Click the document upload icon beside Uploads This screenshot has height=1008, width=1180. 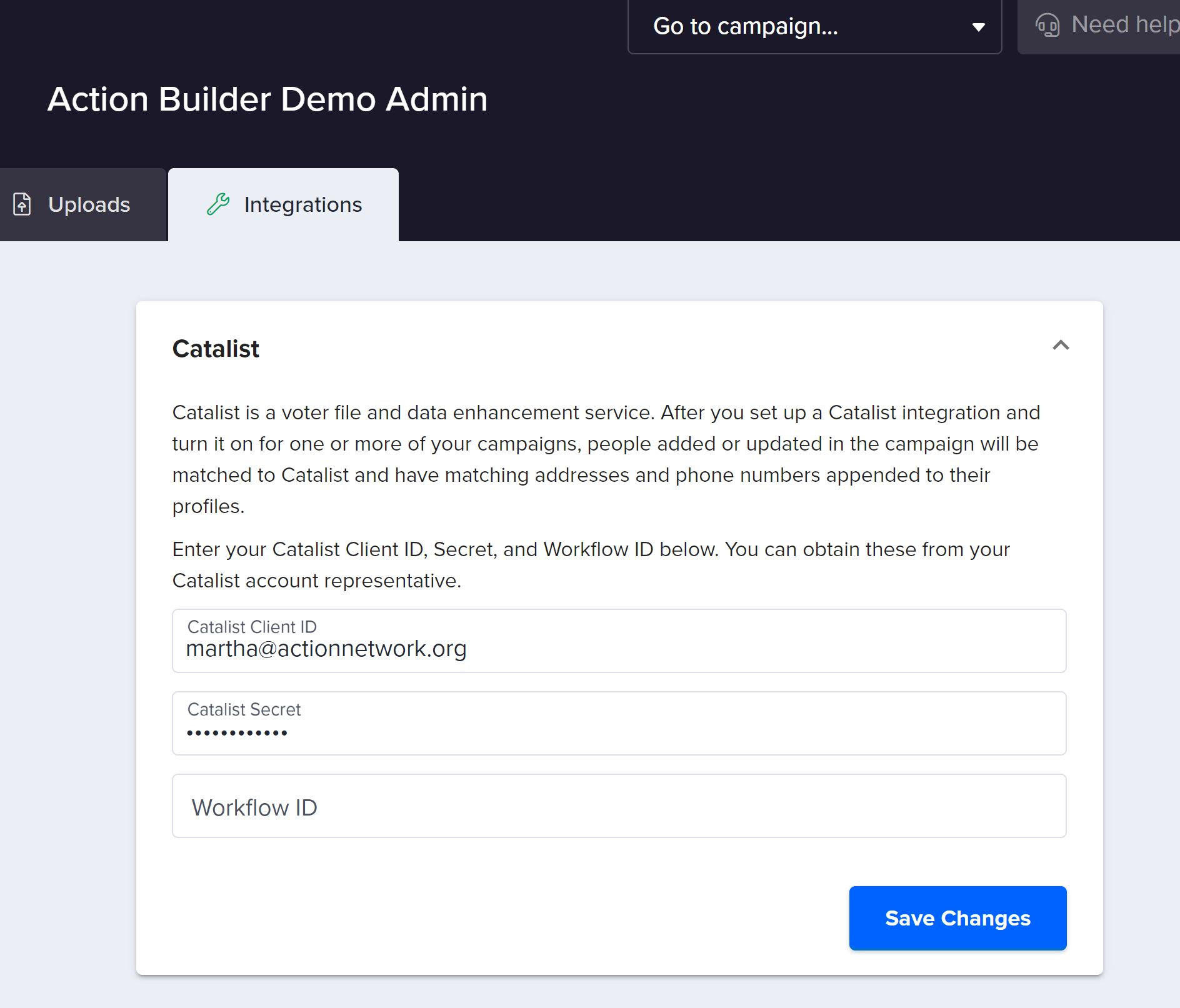[22, 204]
